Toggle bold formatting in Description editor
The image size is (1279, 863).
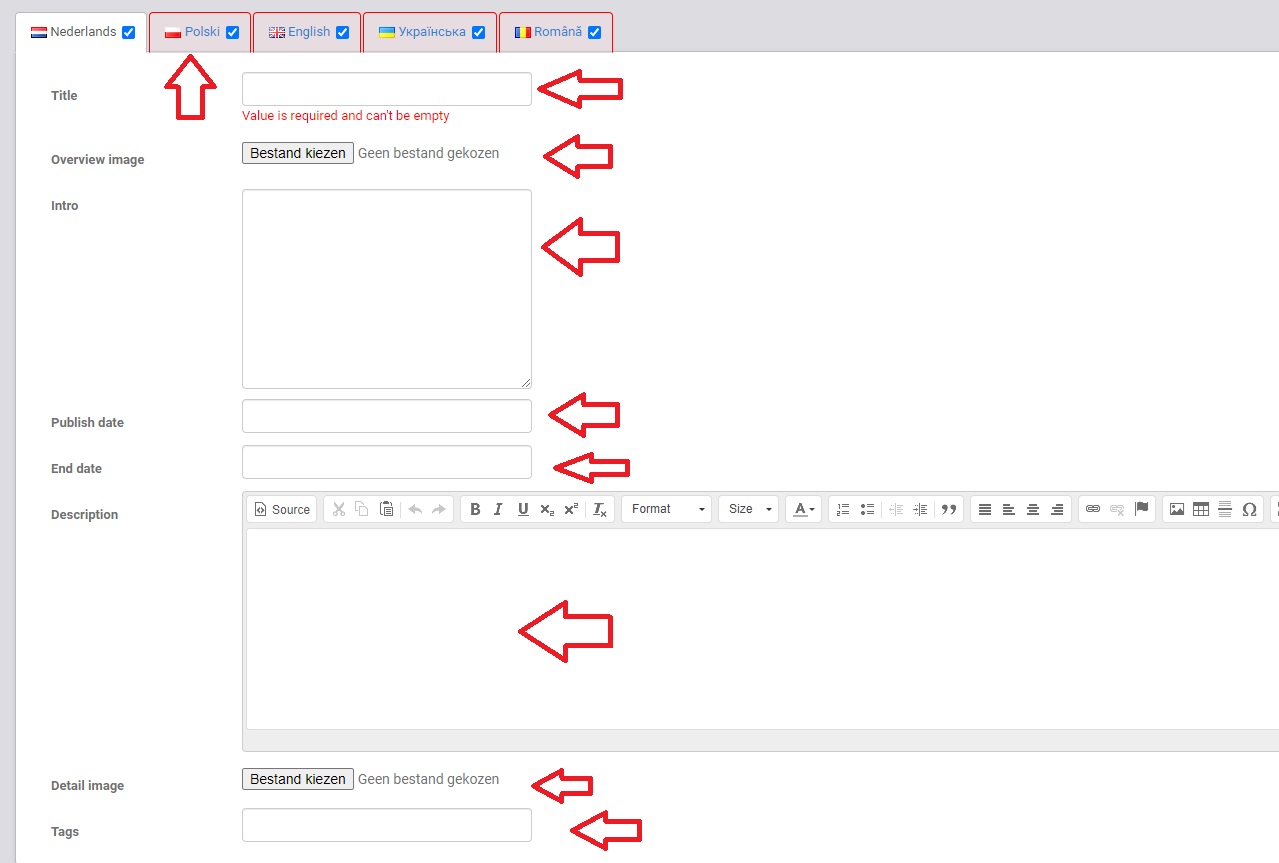[x=475, y=509]
